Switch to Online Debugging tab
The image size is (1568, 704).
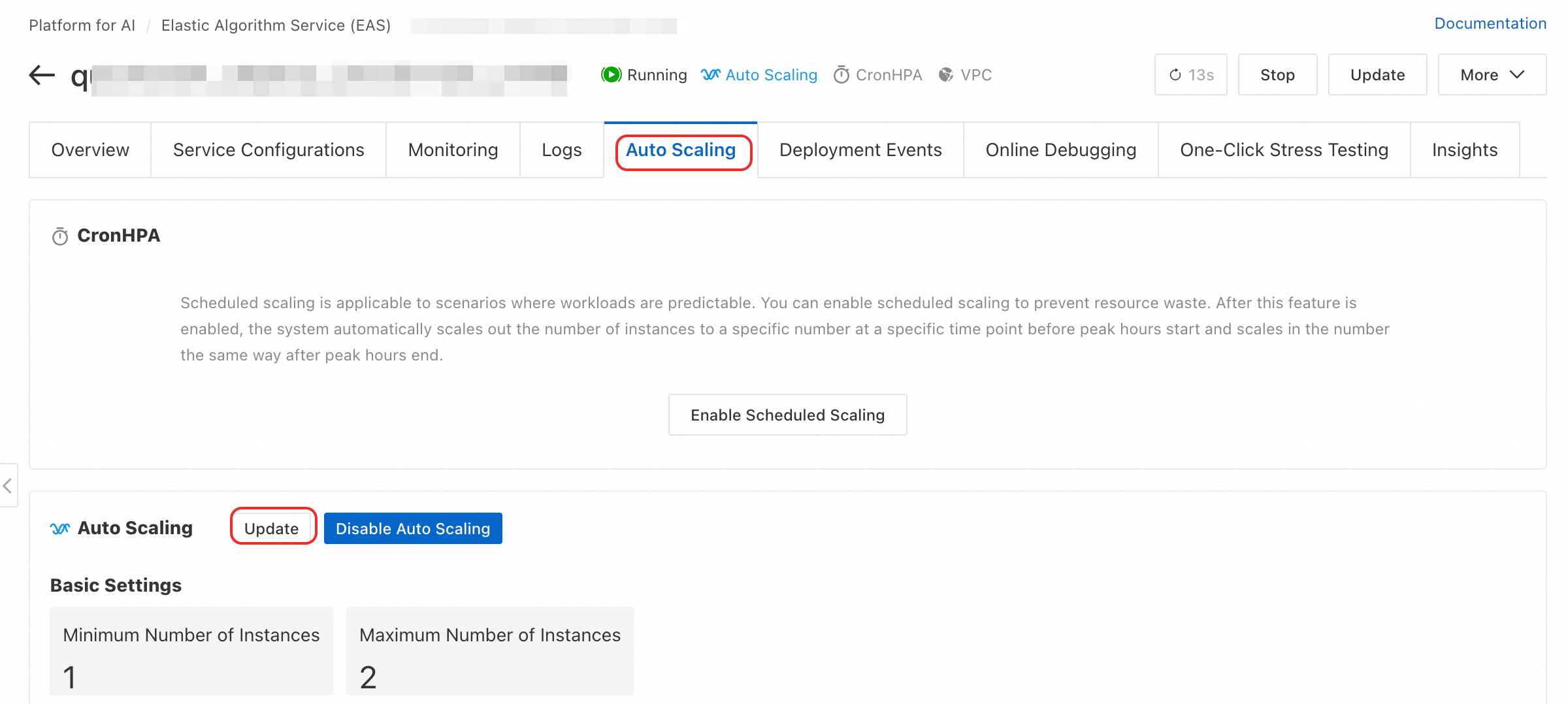[1061, 150]
